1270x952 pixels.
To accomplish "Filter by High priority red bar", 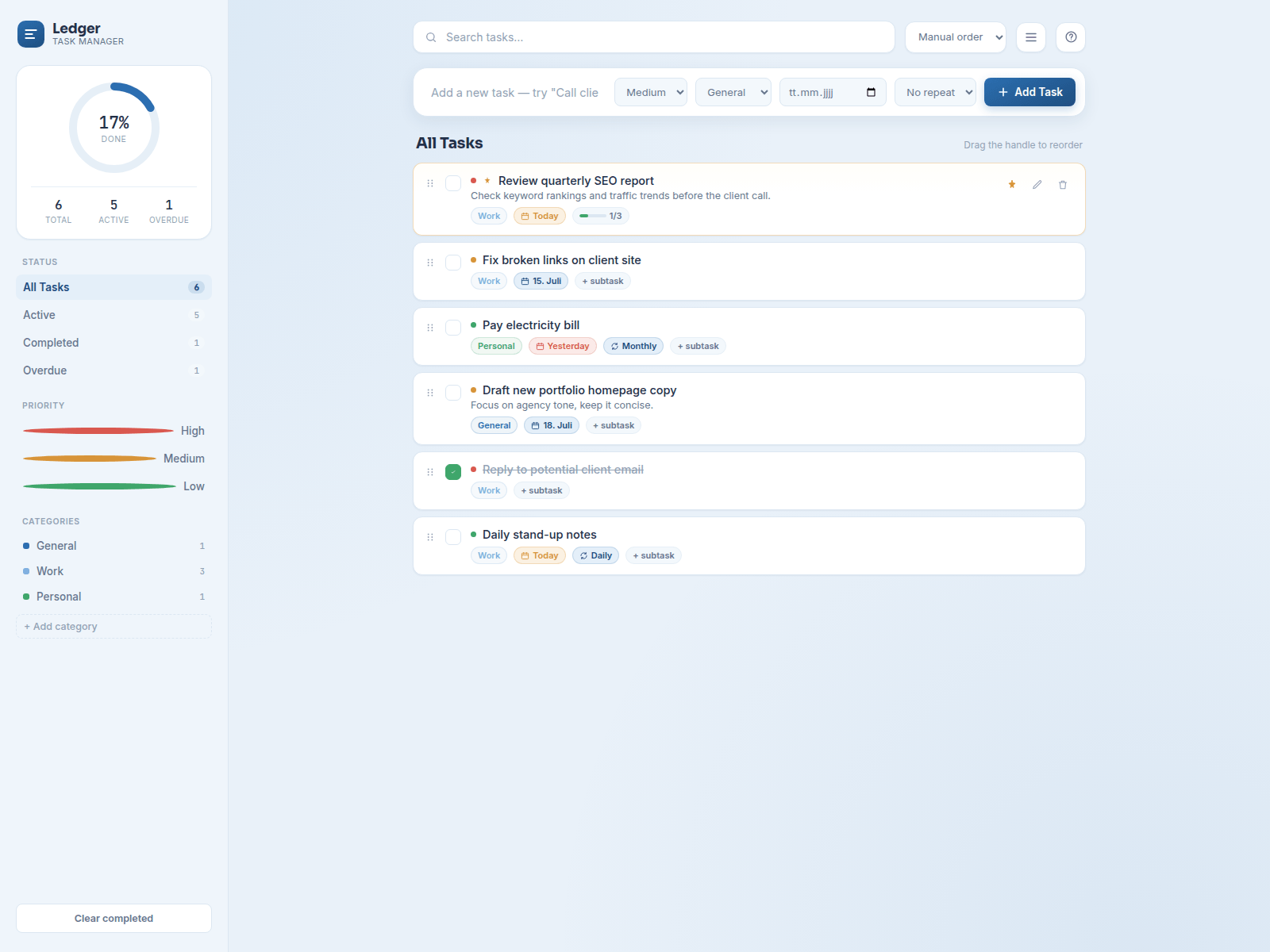I will click(x=98, y=431).
